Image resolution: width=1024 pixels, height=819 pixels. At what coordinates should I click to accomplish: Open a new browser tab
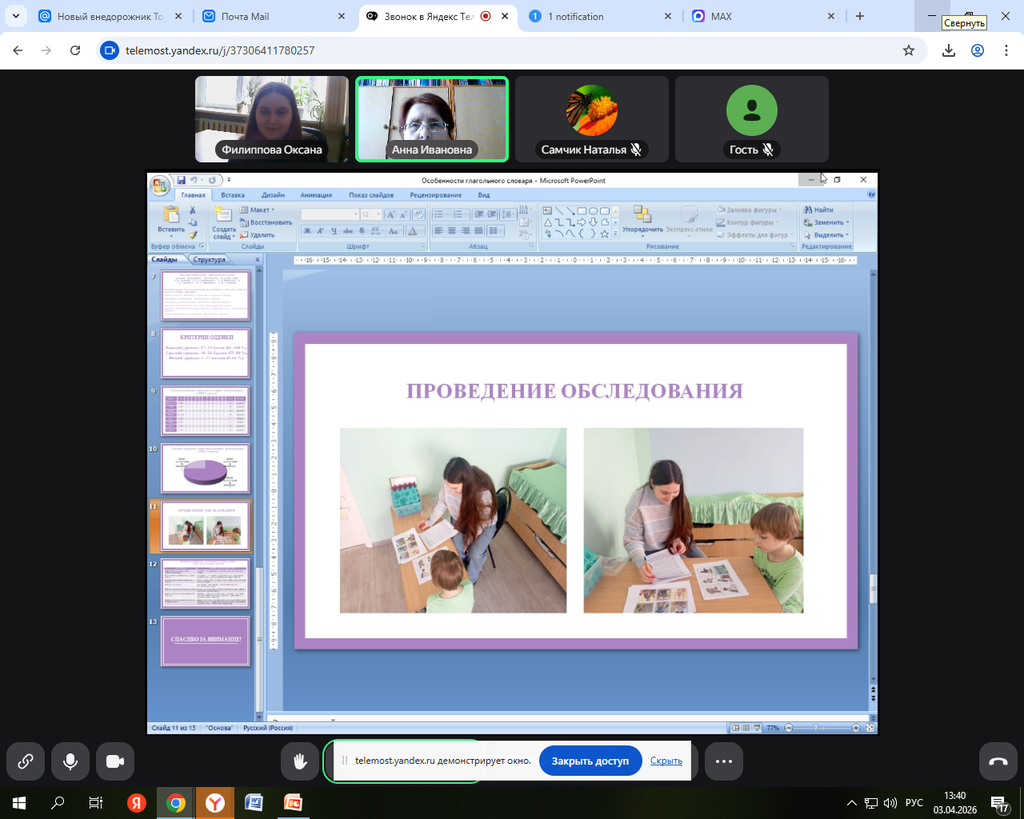(860, 16)
